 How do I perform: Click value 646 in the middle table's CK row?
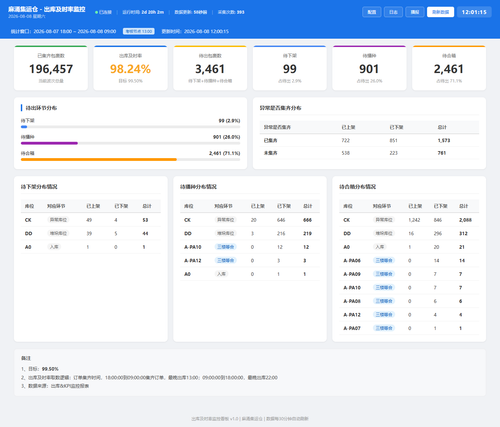pyautogui.click(x=281, y=220)
